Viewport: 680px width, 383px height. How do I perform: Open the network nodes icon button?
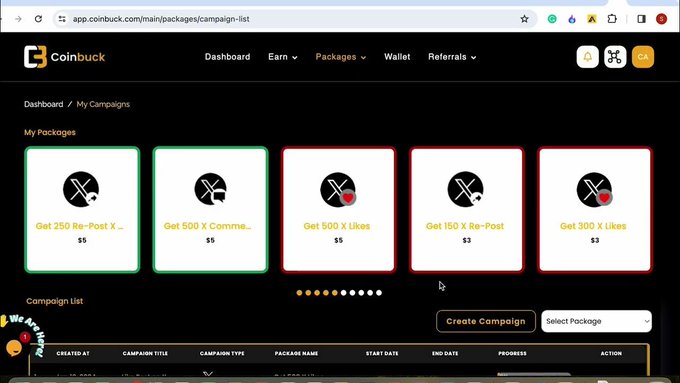(x=615, y=57)
